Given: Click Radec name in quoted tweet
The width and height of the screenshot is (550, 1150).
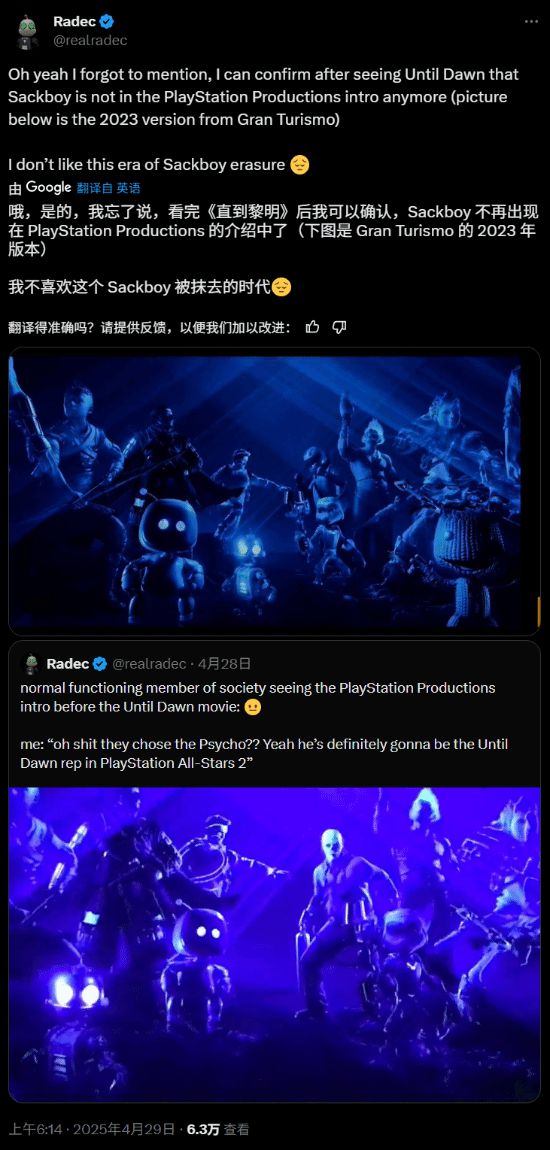Looking at the screenshot, I should tap(67, 664).
